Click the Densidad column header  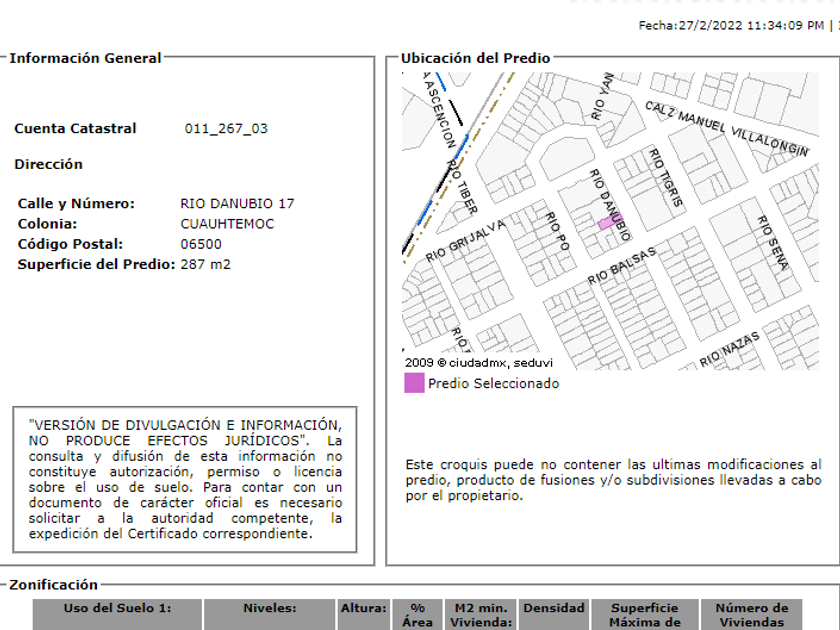[x=554, y=614]
